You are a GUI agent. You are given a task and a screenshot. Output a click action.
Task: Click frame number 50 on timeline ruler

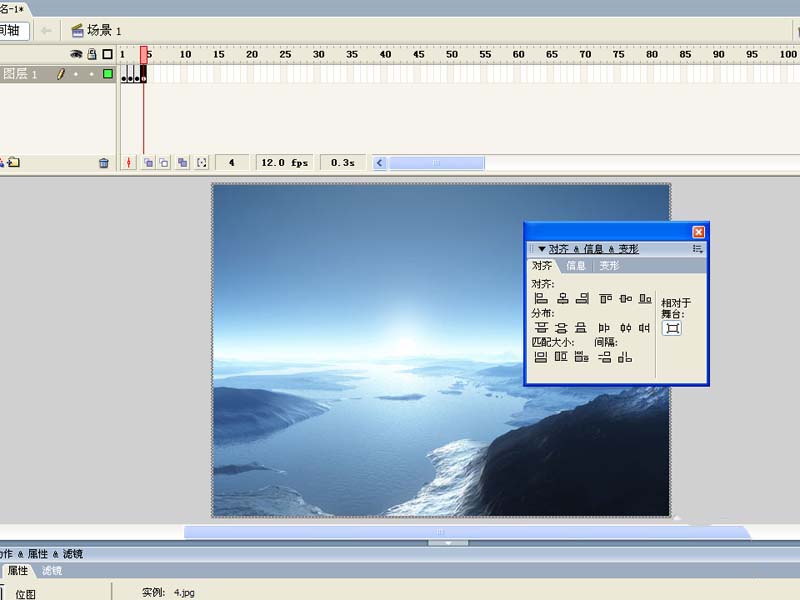(x=452, y=54)
